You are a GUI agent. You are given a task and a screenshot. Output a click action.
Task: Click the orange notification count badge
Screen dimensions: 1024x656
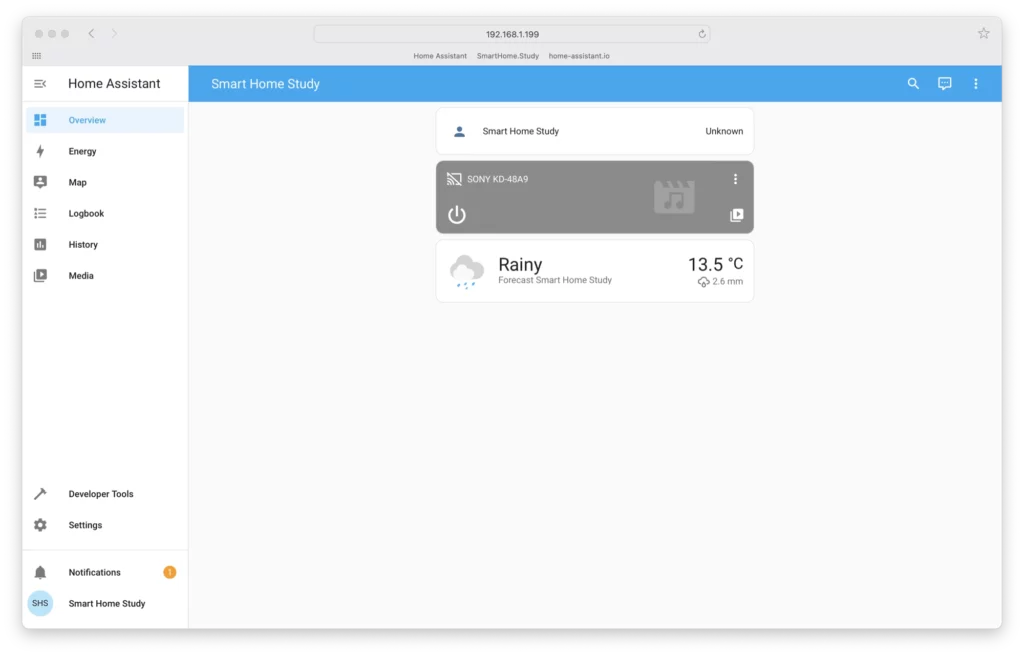tap(170, 572)
